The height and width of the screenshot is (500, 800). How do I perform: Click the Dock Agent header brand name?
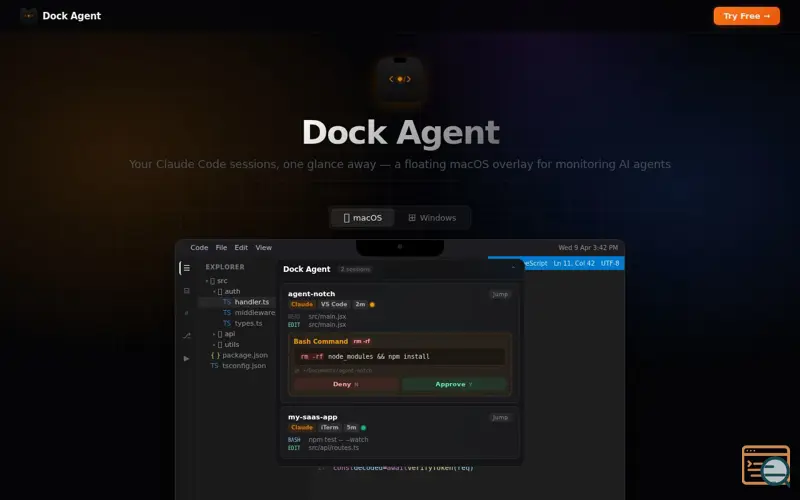pos(71,16)
